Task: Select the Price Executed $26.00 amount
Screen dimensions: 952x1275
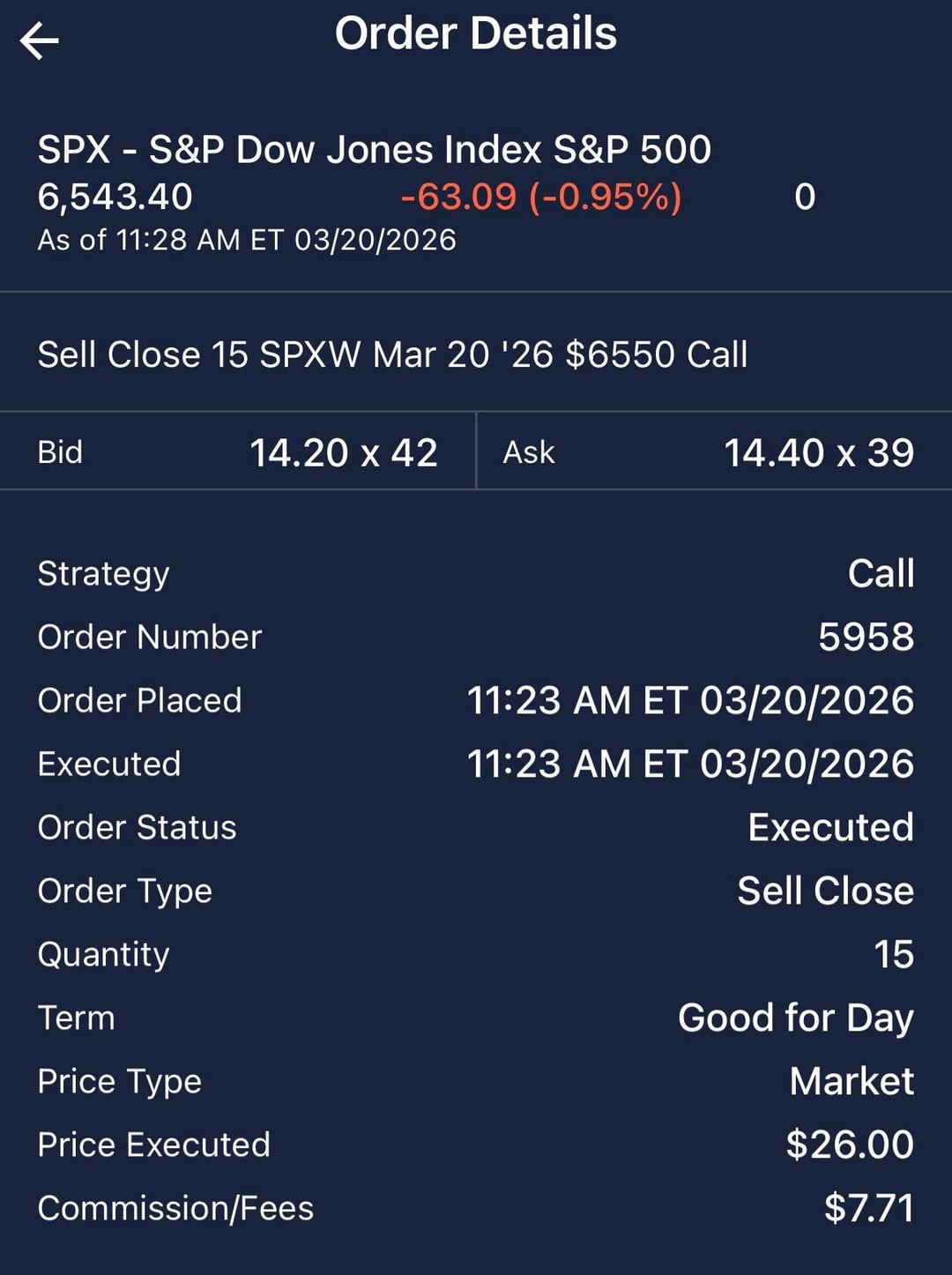Action: tap(849, 1145)
